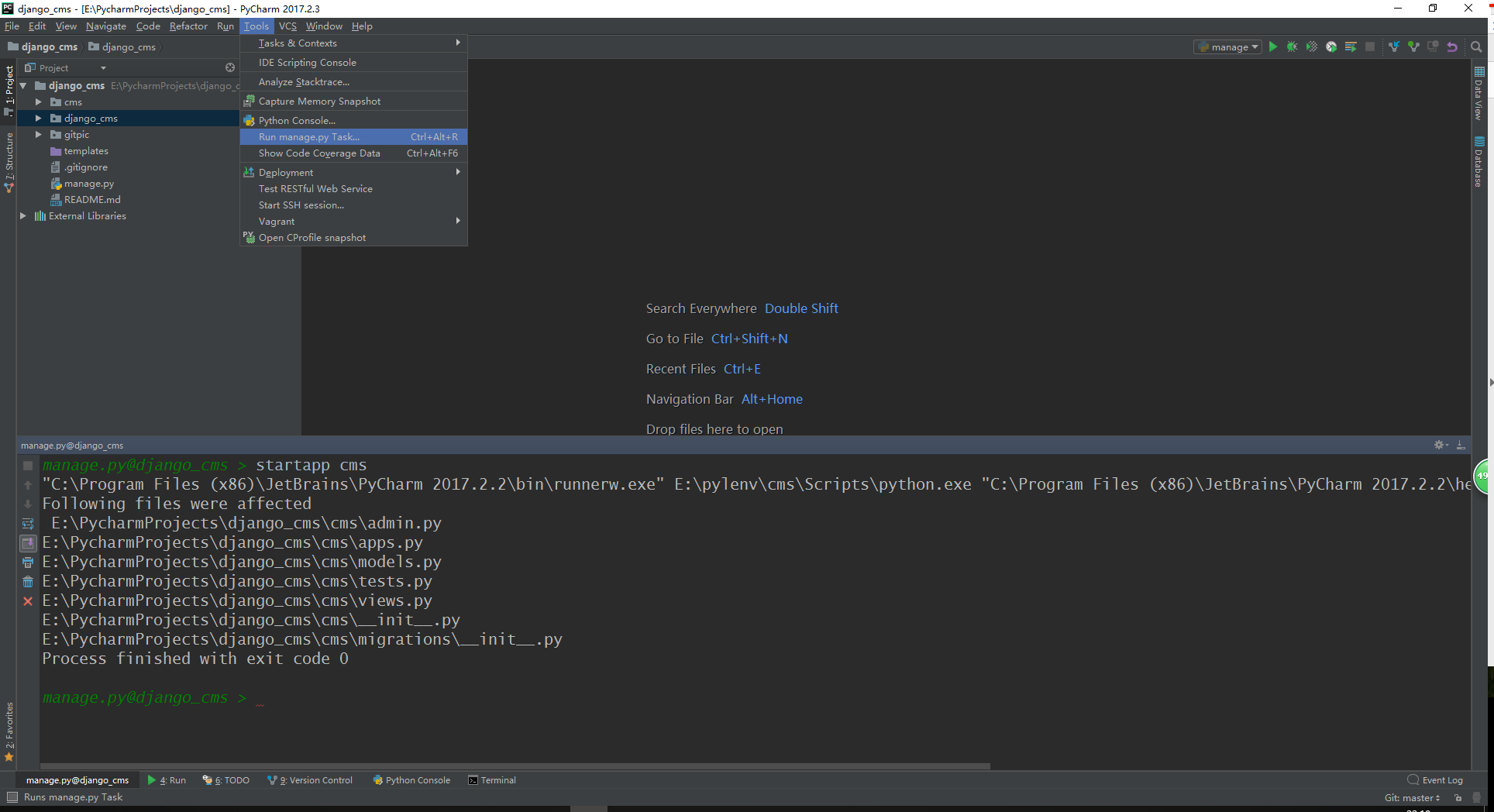Select .gitignore in project tree
The image size is (1494, 812).
point(79,167)
